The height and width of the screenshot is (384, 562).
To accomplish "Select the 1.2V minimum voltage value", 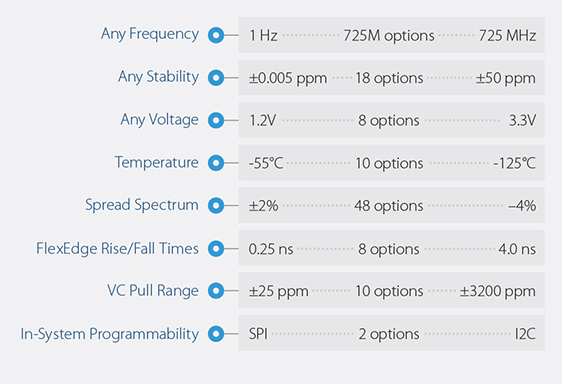I will pyautogui.click(x=263, y=120).
